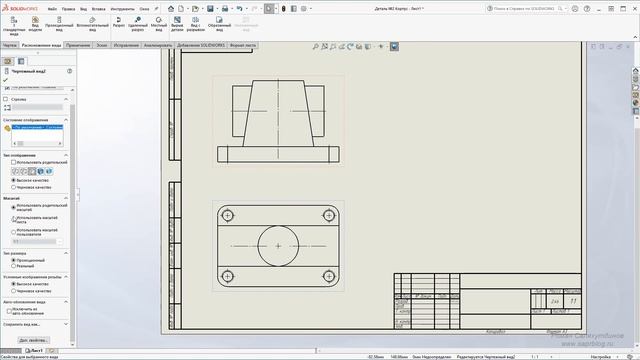Toggle Исключить из авто-обновления checkbox
Screen dimensions: 640x360
click(9, 311)
